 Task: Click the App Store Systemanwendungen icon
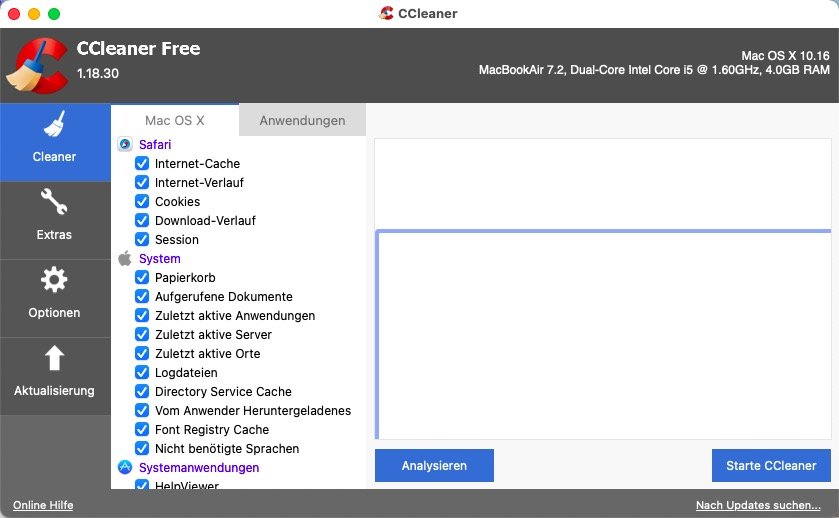click(x=125, y=467)
